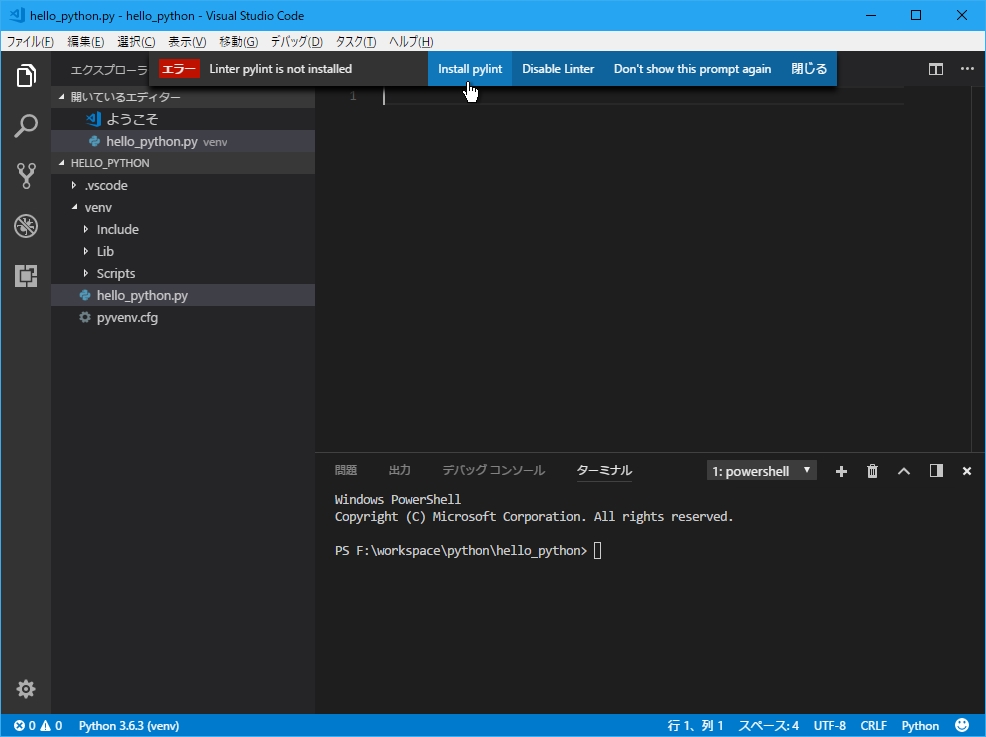
Task: Open the ファイル(F) menu
Action: [30, 42]
